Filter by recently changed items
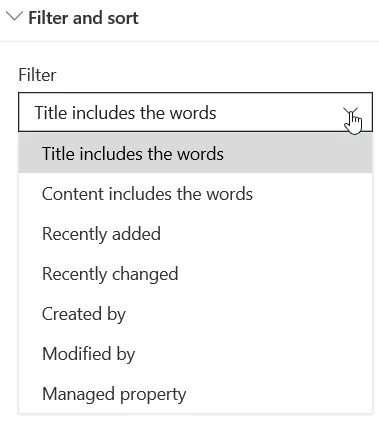379x421 pixels. pos(195,274)
